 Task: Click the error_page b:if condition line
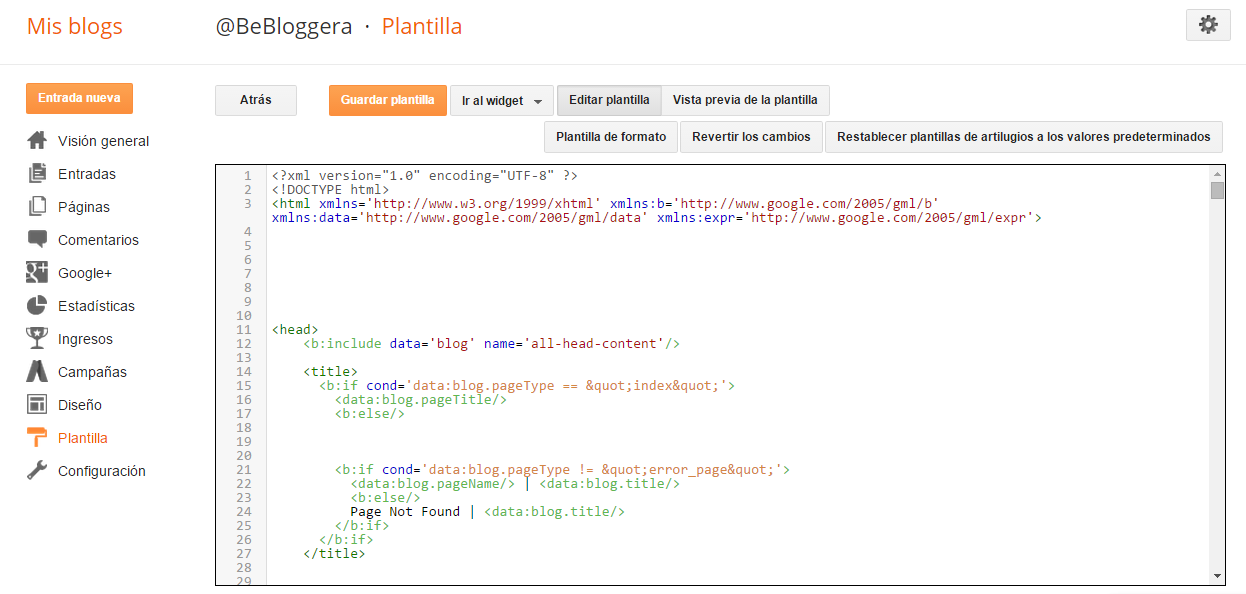[562, 469]
